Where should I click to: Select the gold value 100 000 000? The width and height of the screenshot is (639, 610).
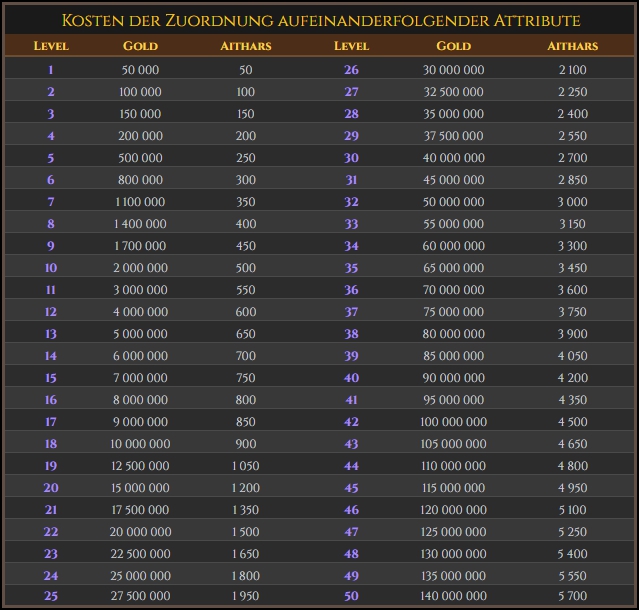pyautogui.click(x=454, y=422)
